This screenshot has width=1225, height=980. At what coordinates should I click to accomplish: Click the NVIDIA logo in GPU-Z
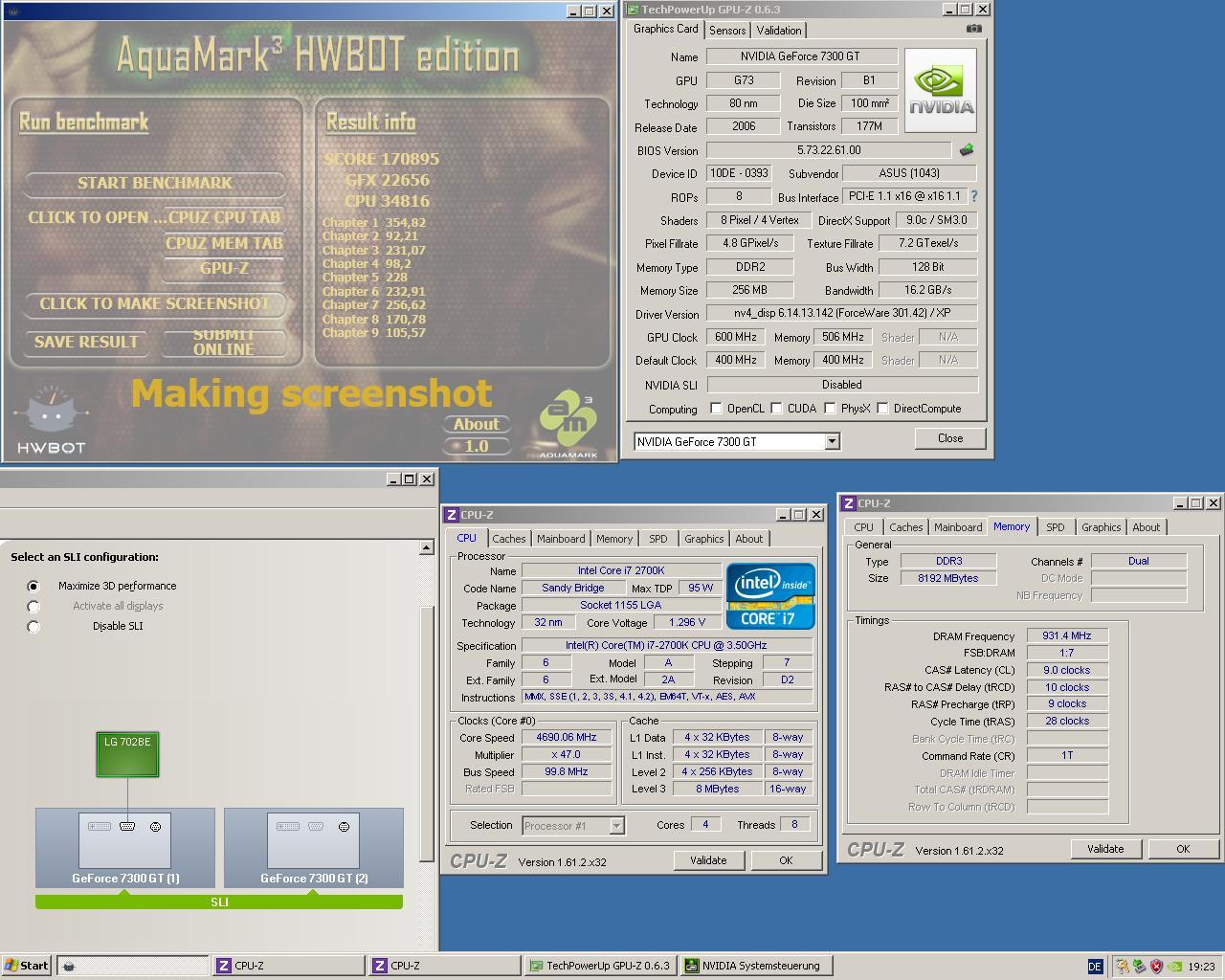click(x=941, y=91)
